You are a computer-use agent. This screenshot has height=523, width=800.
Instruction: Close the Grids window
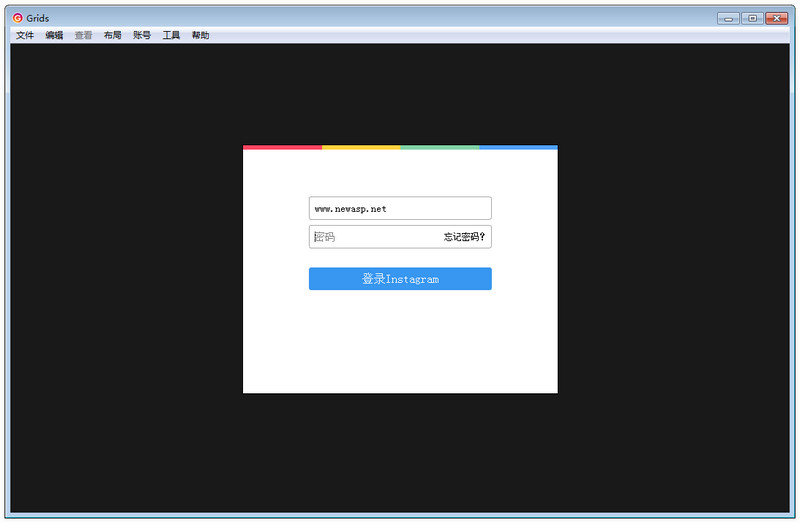coord(777,18)
